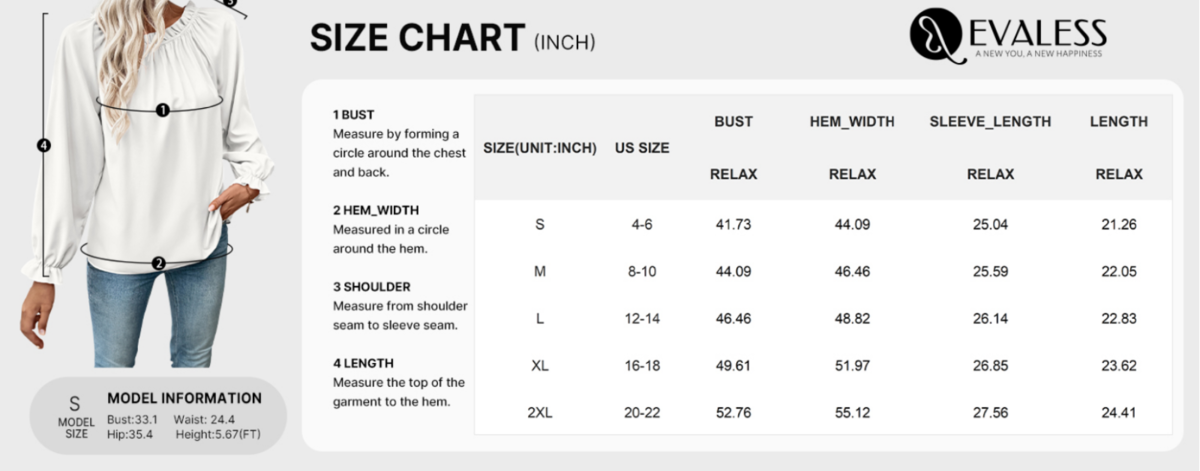The image size is (1200, 471).
Task: Select the size M row label
Action: pos(540,271)
